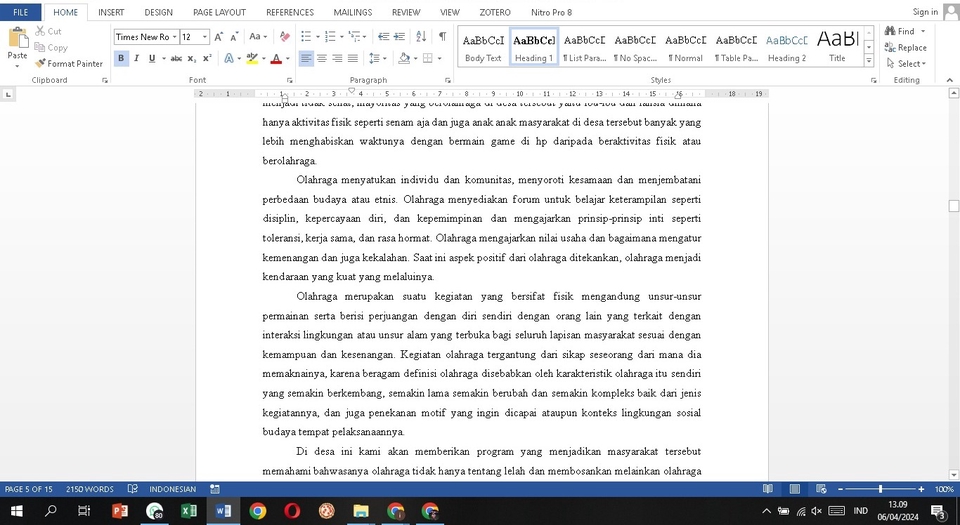This screenshot has width=960, height=525.
Task: Click the Grow Font icon
Action: (219, 37)
